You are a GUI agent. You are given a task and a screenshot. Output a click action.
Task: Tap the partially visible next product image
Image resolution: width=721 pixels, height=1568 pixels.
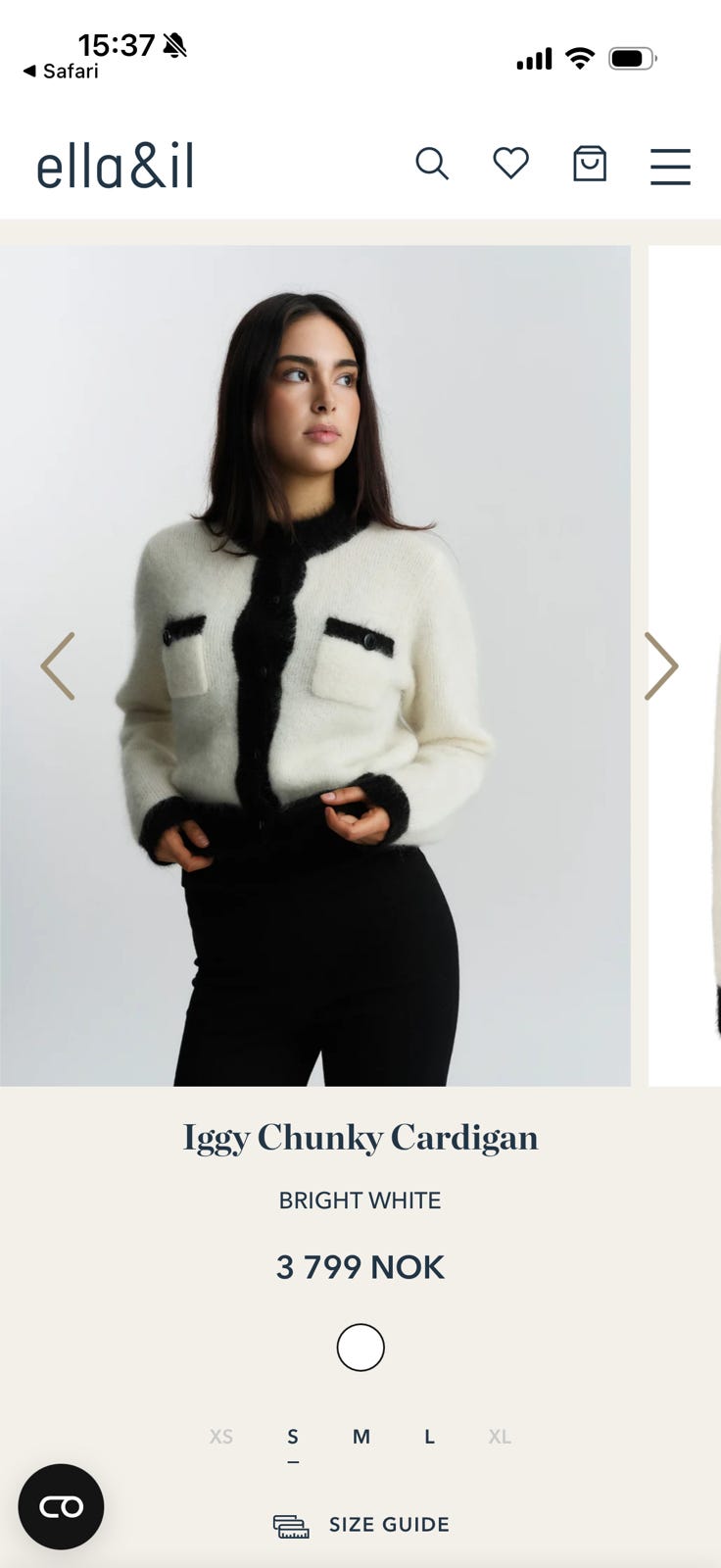coord(685,665)
